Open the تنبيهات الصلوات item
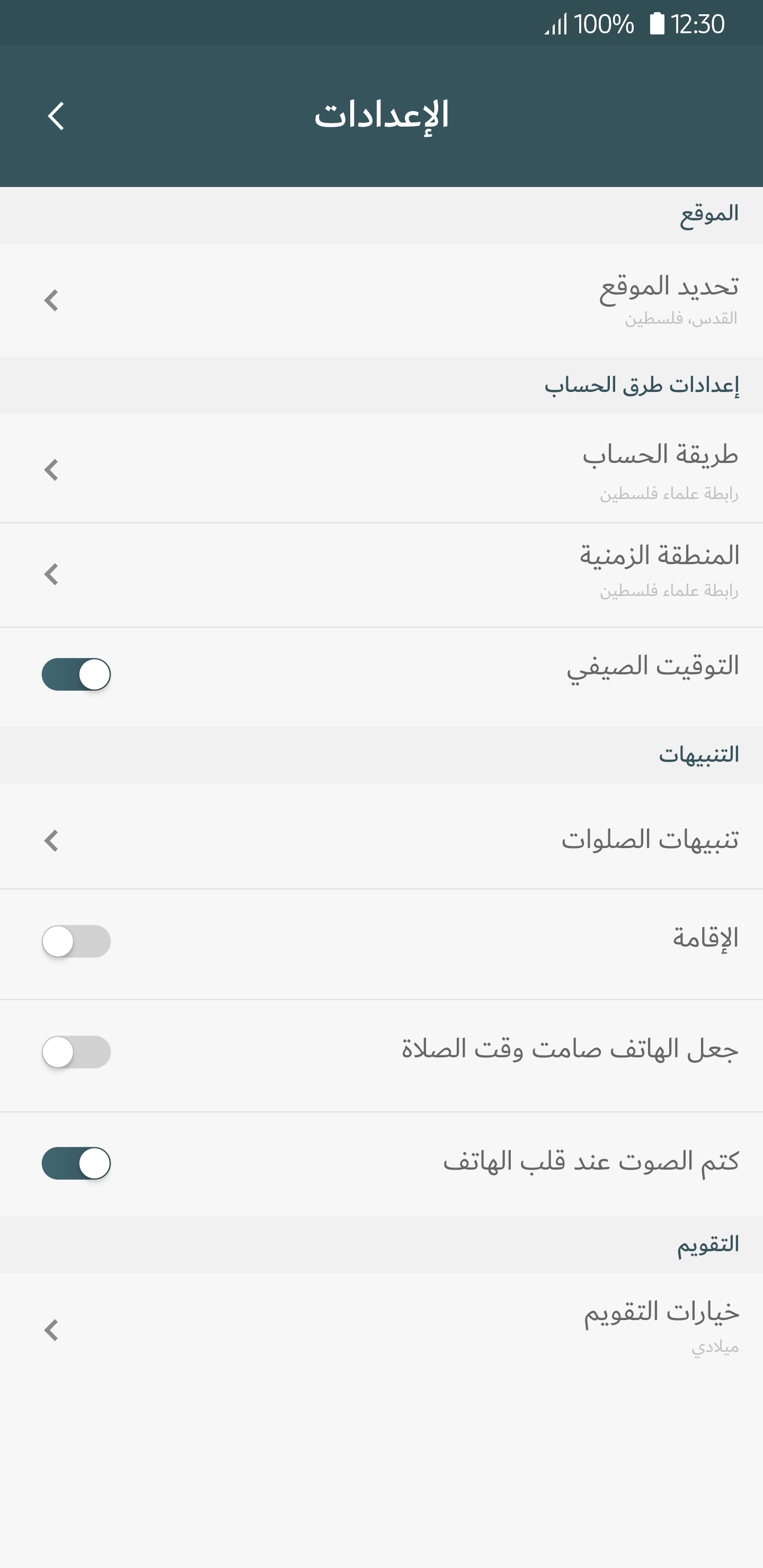This screenshot has width=763, height=1568. point(650,840)
